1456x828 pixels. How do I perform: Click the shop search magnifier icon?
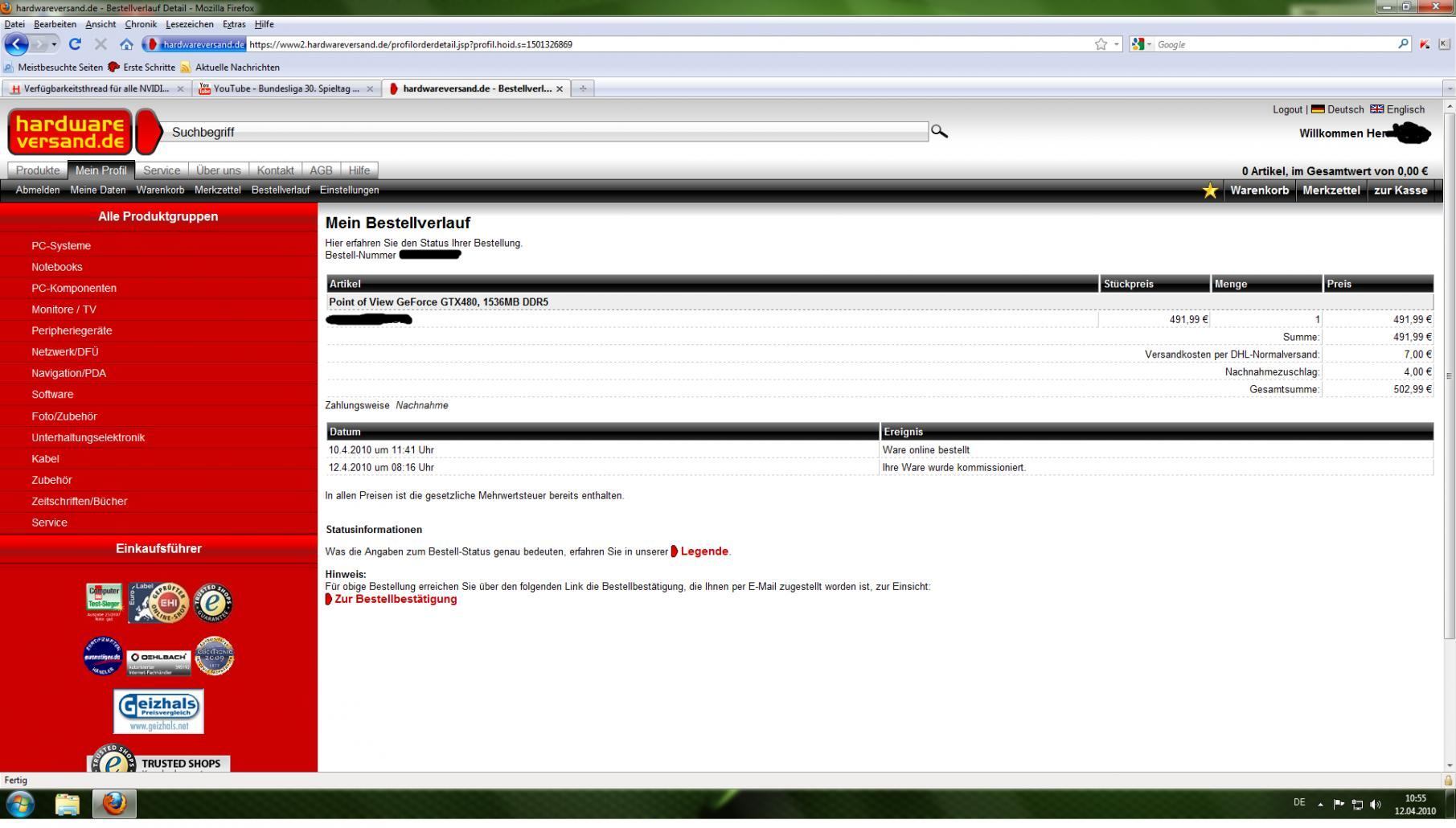tap(939, 131)
